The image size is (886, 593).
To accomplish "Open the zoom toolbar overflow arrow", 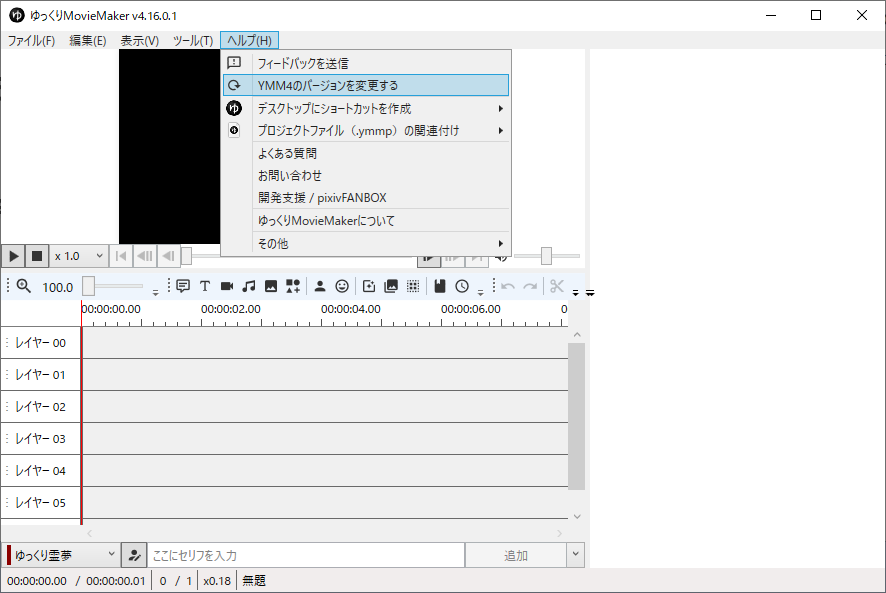I will click(x=155, y=292).
